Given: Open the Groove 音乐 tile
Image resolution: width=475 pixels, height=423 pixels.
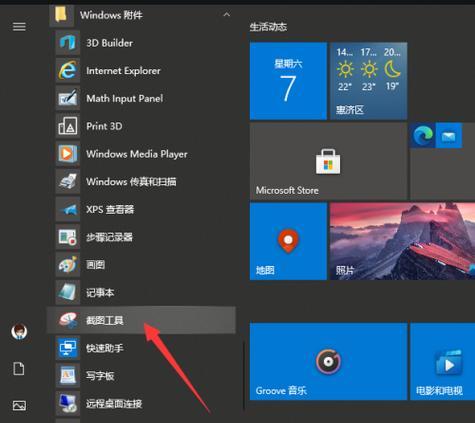Looking at the screenshot, I should pyautogui.click(x=328, y=361).
